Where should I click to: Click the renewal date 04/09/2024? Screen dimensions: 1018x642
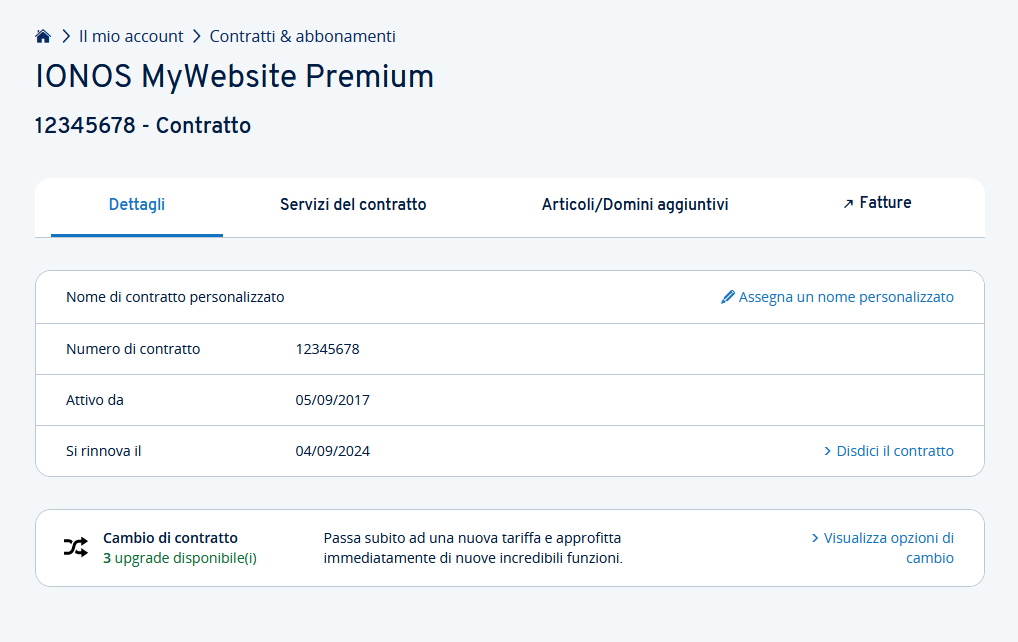[x=332, y=451]
